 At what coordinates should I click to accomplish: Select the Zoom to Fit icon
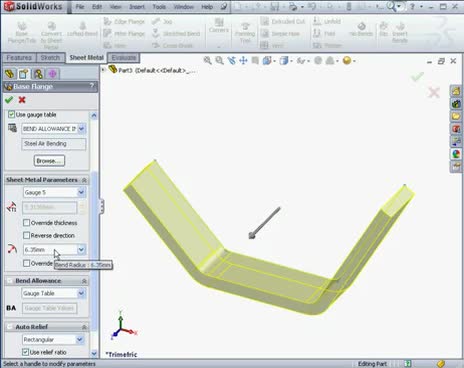(x=207, y=60)
